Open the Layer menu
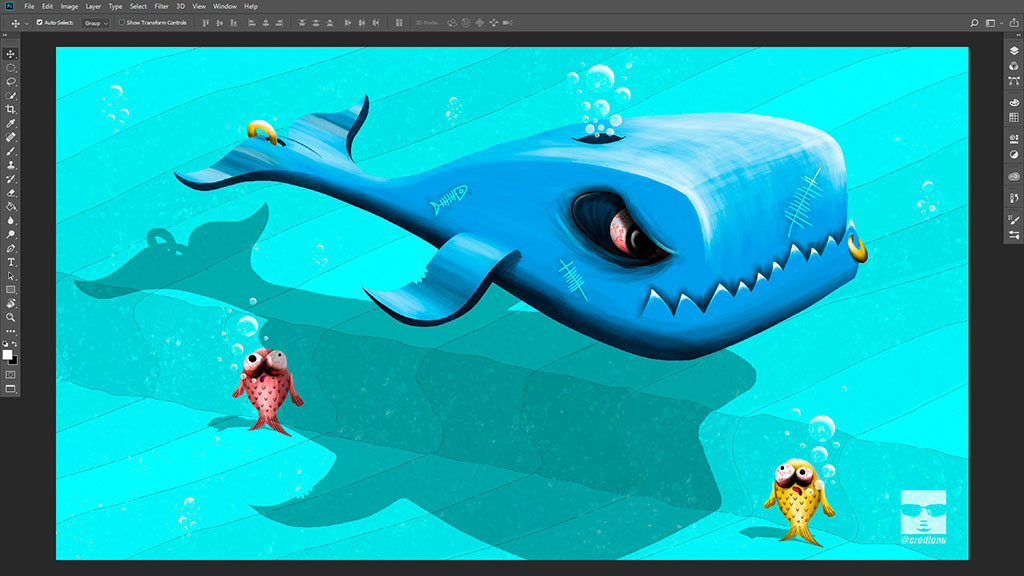 tap(93, 7)
